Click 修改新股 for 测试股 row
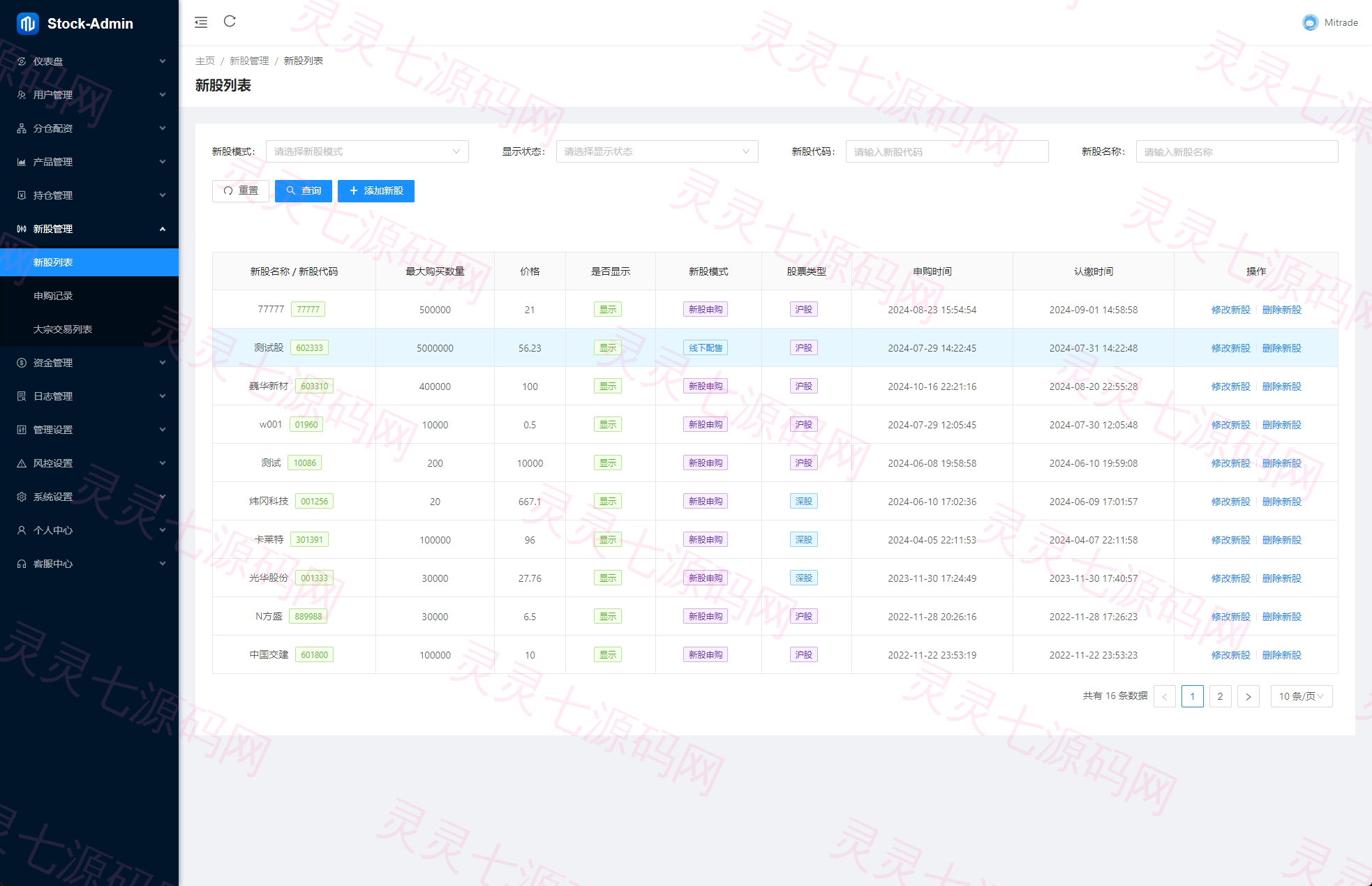 (x=1231, y=348)
